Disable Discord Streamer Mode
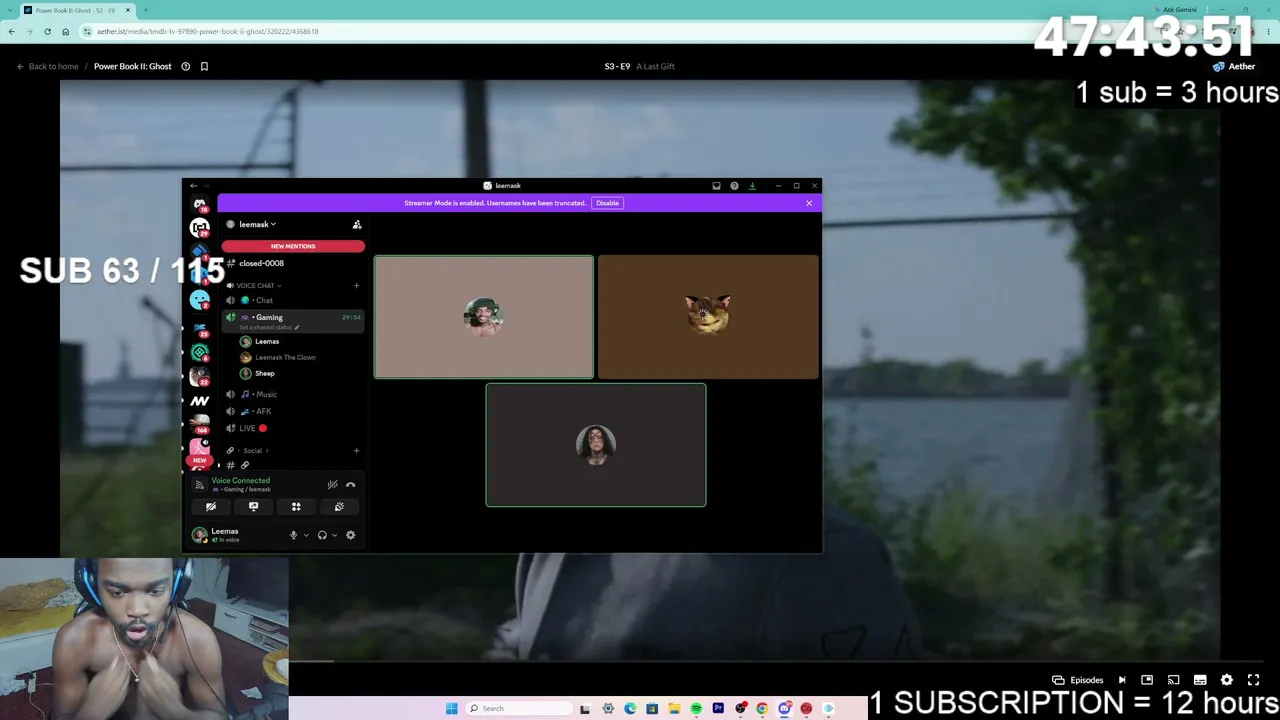1280x720 pixels. [607, 203]
